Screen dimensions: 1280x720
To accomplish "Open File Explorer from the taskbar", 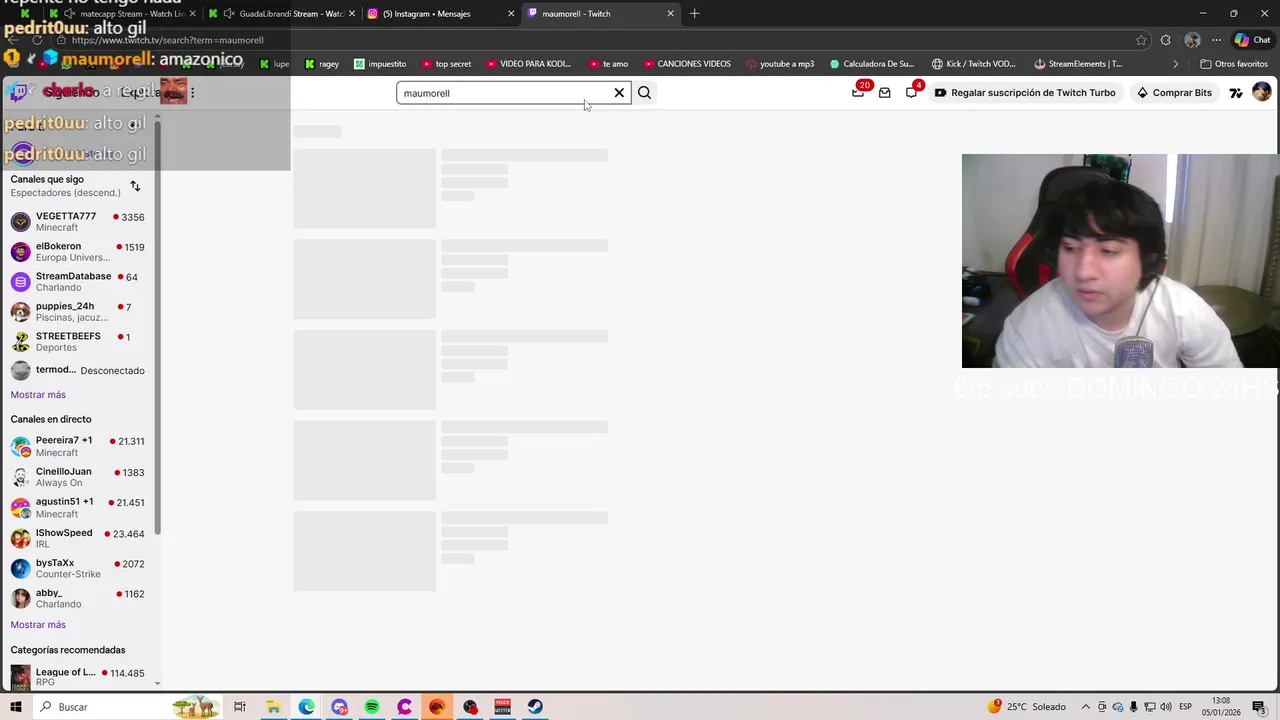I will pyautogui.click(x=273, y=707).
